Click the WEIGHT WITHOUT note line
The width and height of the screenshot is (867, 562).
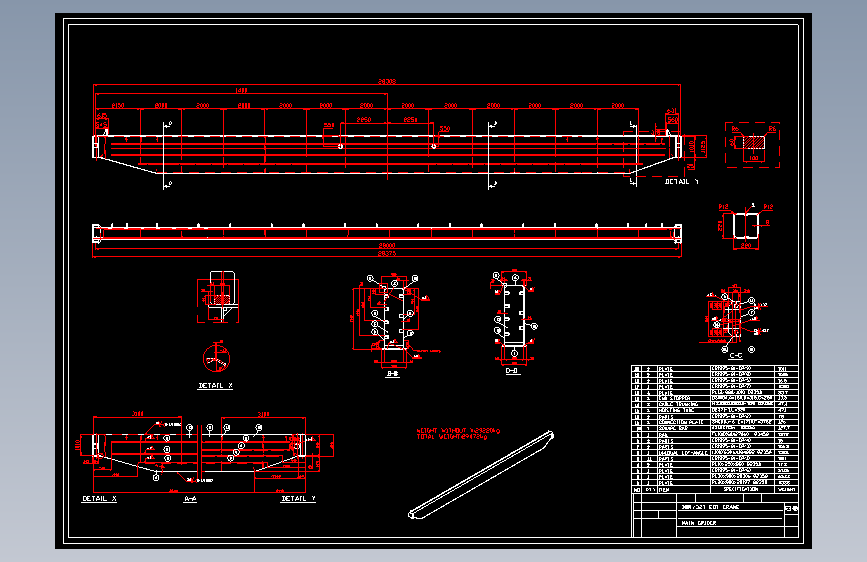click(x=458, y=430)
